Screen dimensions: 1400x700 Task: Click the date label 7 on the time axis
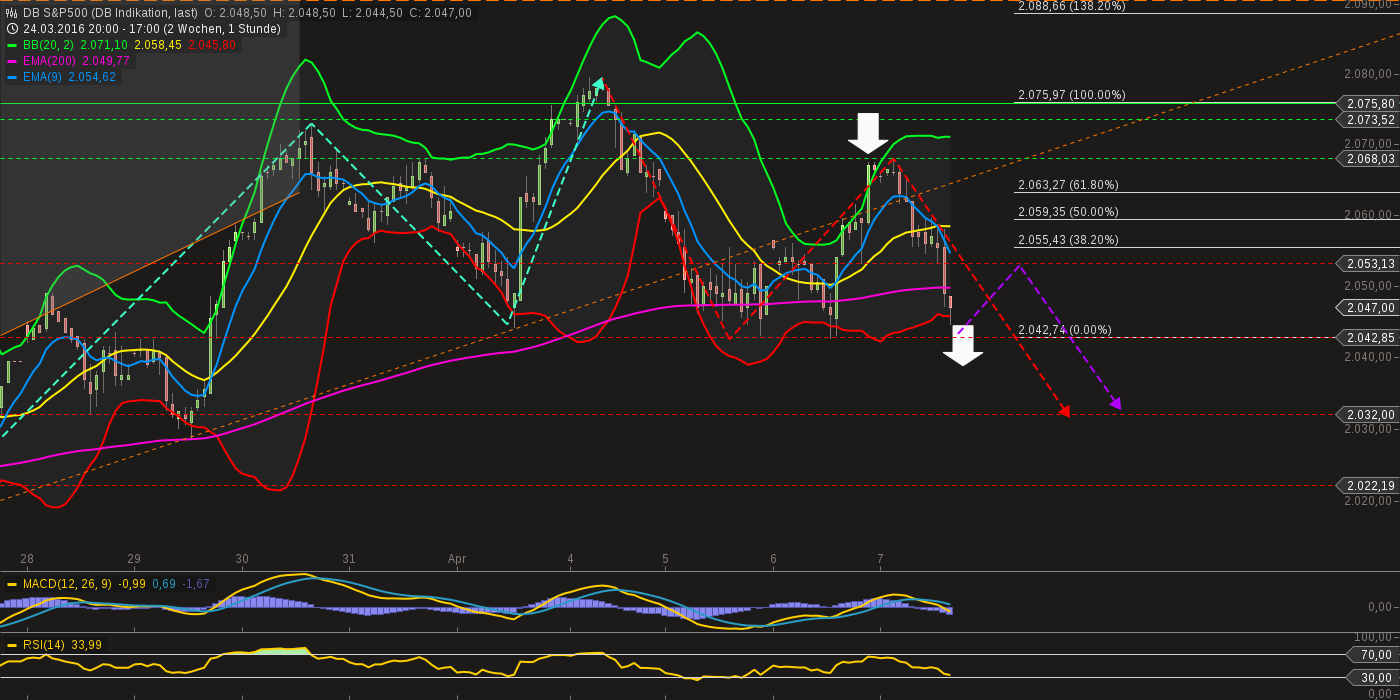[x=880, y=559]
